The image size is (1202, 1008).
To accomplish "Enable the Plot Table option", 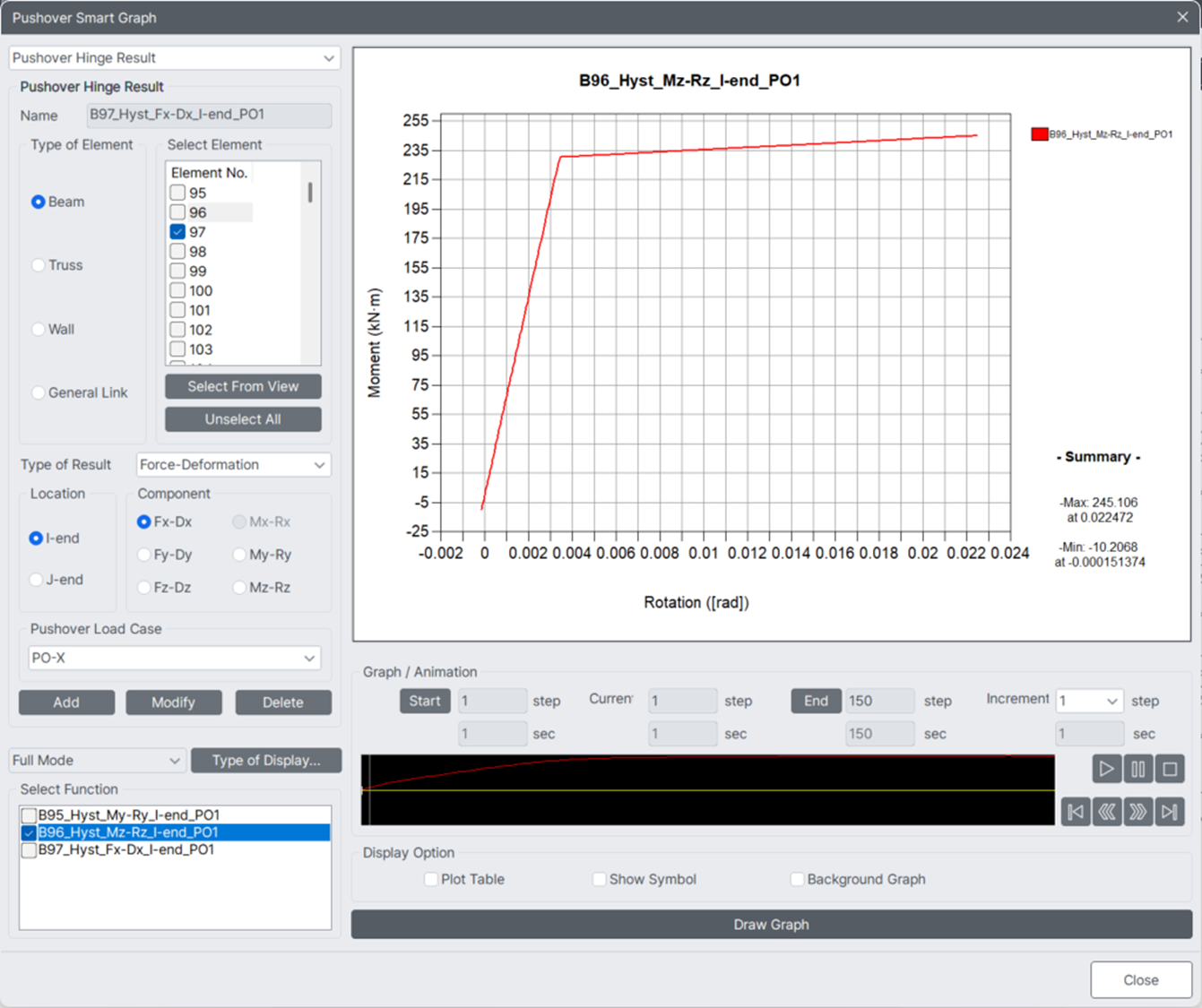I will point(431,879).
